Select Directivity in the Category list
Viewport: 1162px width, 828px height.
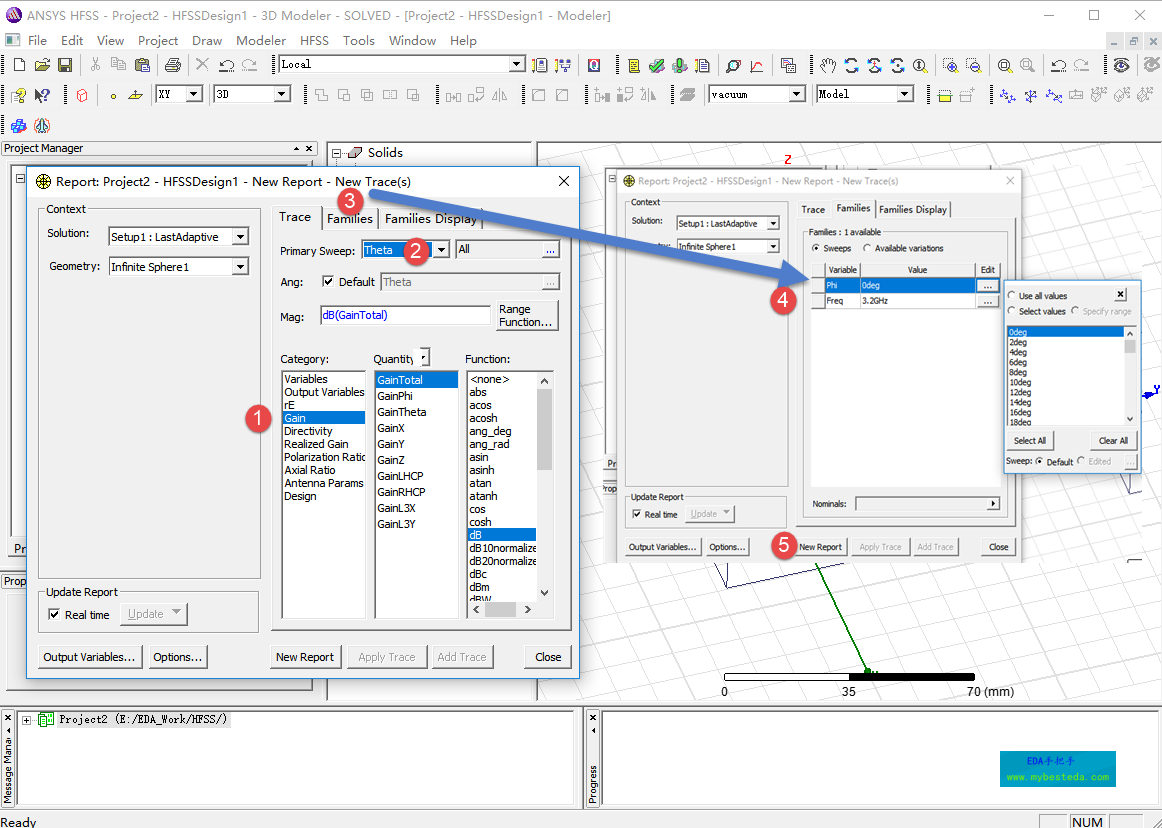(308, 431)
